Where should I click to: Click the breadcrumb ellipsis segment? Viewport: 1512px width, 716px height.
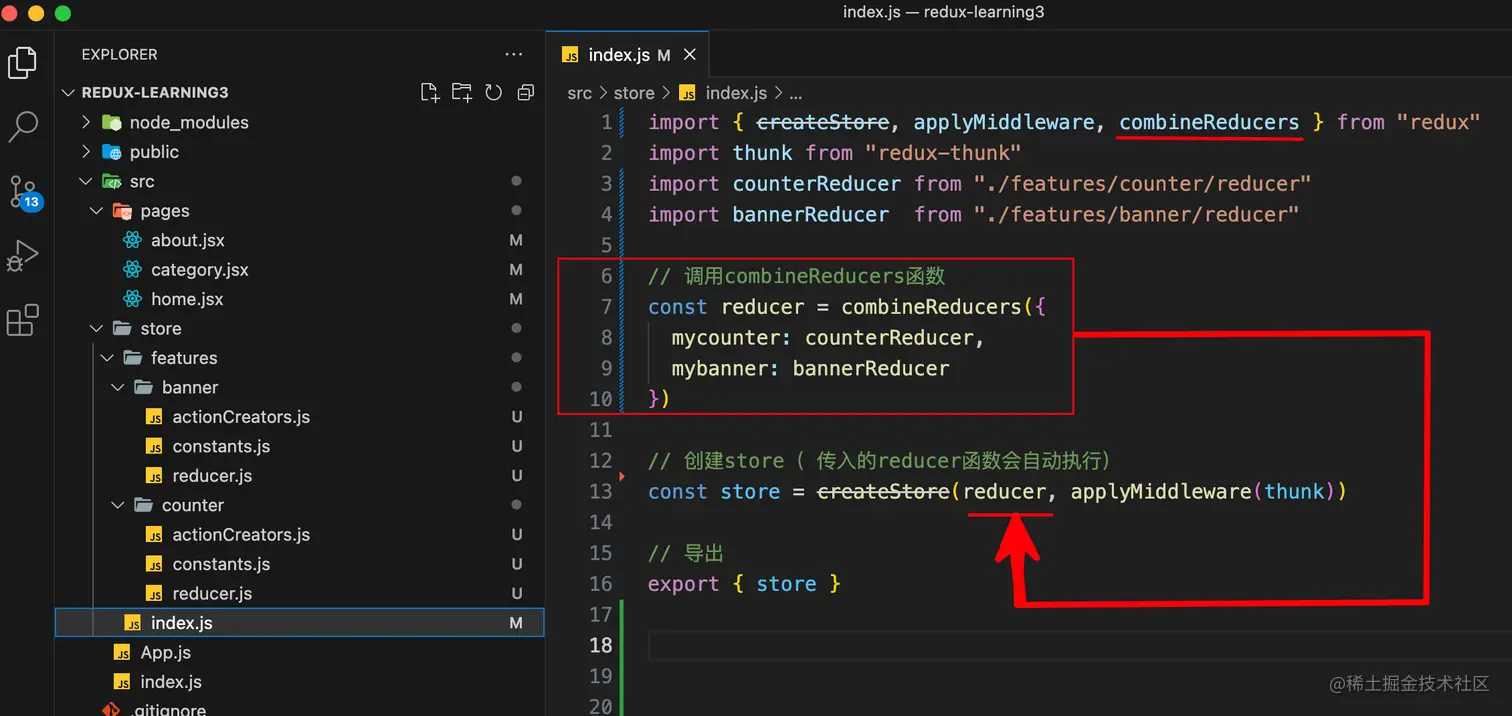(796, 93)
